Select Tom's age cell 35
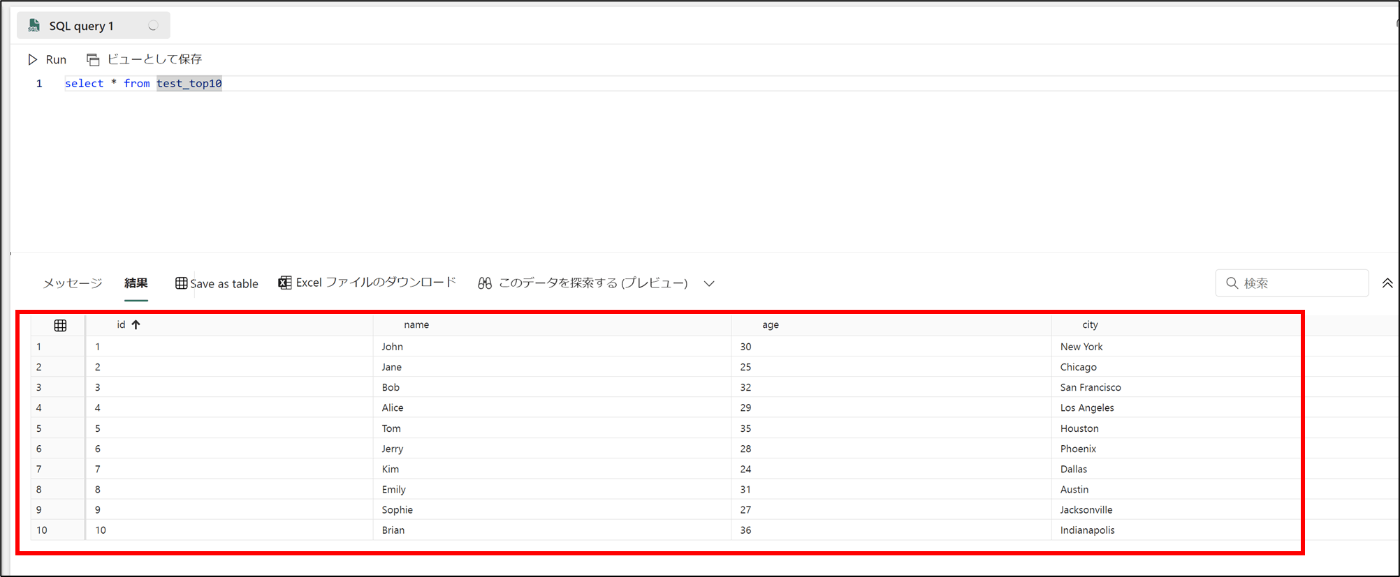 click(x=891, y=429)
